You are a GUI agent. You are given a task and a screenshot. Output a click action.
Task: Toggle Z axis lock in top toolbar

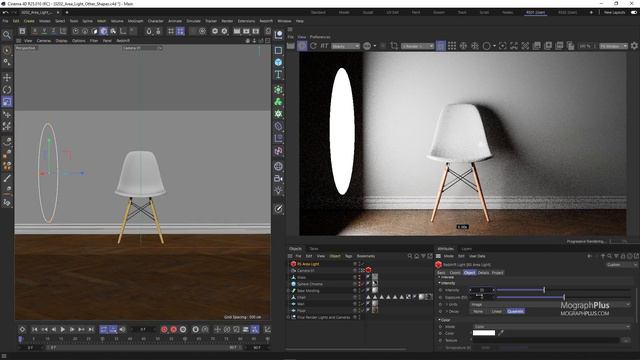pos(53,31)
